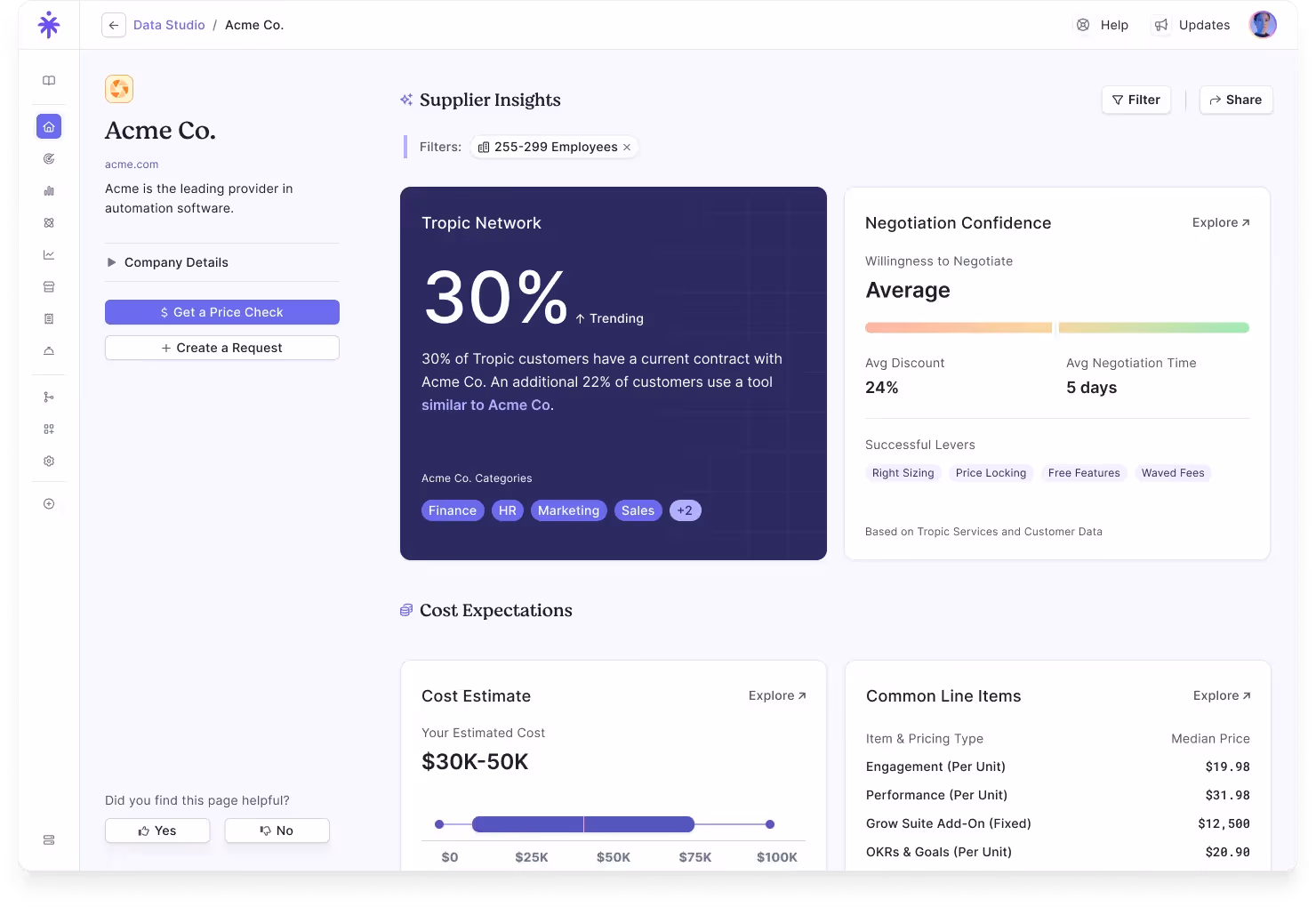The image size is (1316, 907).
Task: Click the Free Features lever tag
Action: click(1084, 473)
